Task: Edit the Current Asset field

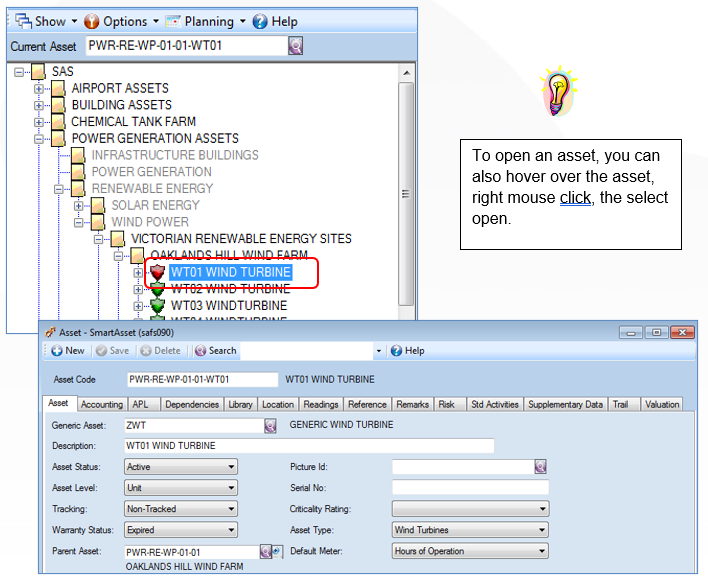Action: pos(186,46)
